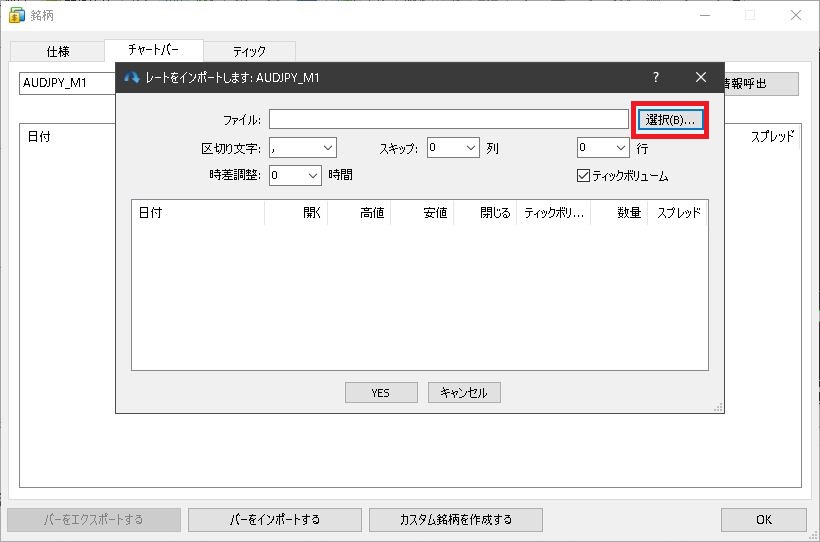Confirm import with YES button

381,392
